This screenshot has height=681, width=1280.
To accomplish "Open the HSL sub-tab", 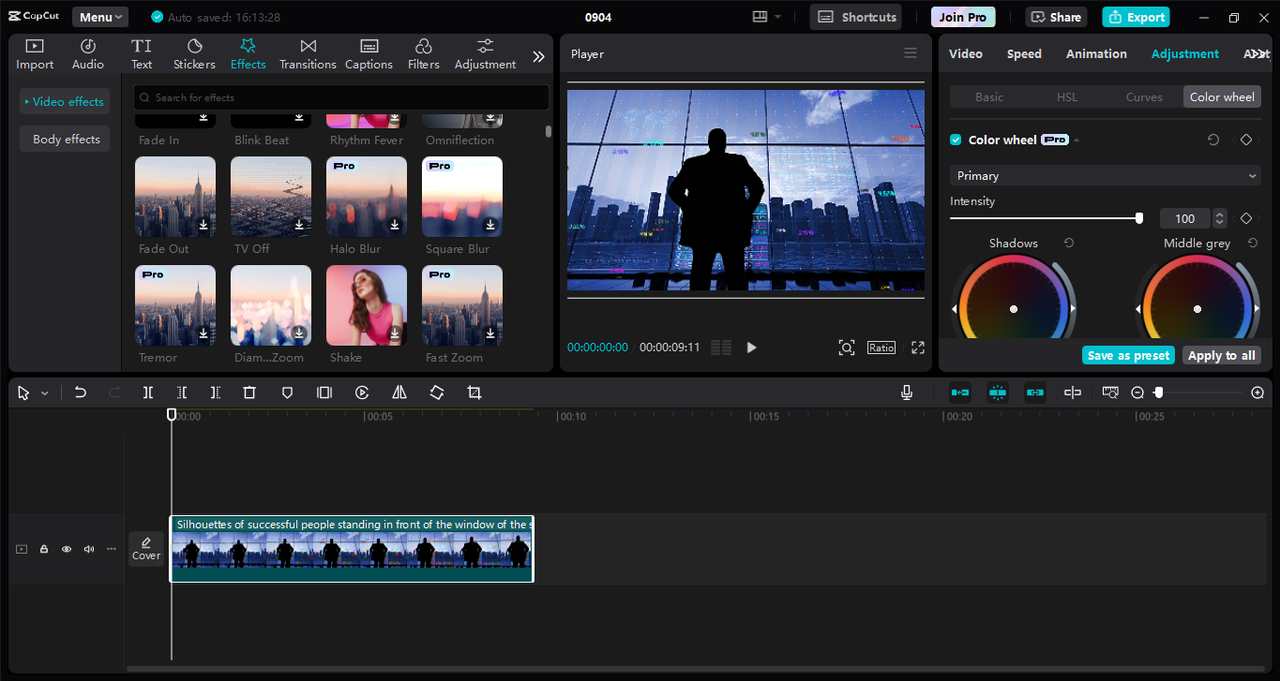I will pos(1067,97).
